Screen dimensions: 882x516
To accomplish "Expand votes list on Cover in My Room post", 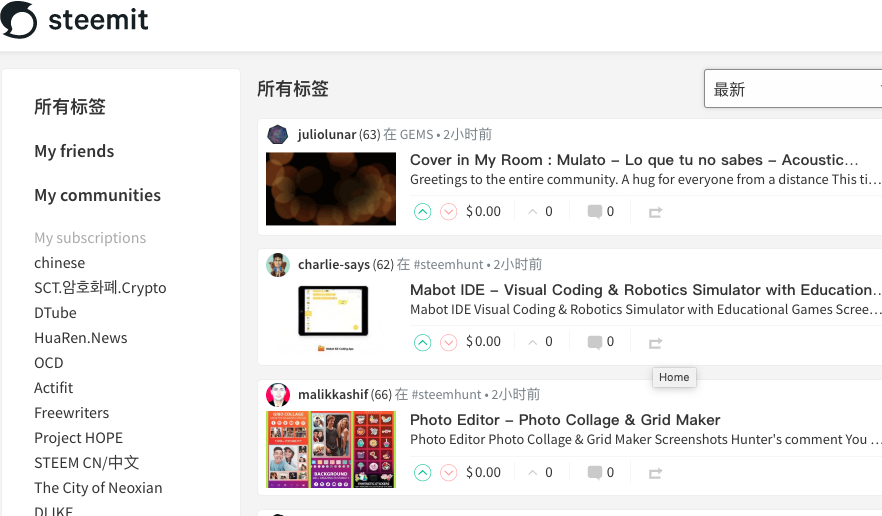I will [540, 212].
